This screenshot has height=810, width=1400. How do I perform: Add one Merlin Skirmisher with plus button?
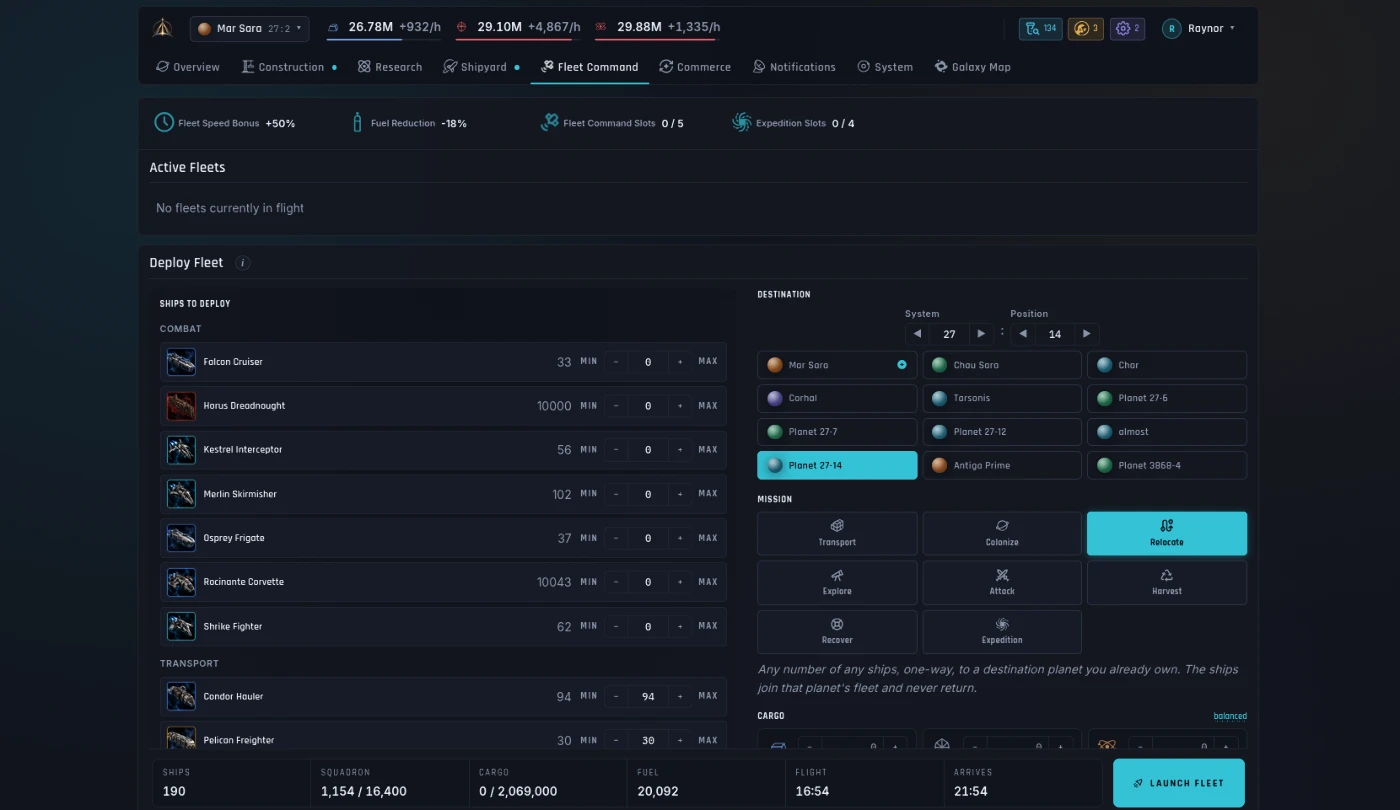click(680, 494)
